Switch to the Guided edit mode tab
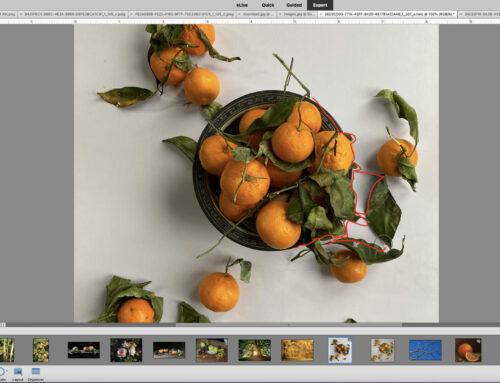 (294, 5)
